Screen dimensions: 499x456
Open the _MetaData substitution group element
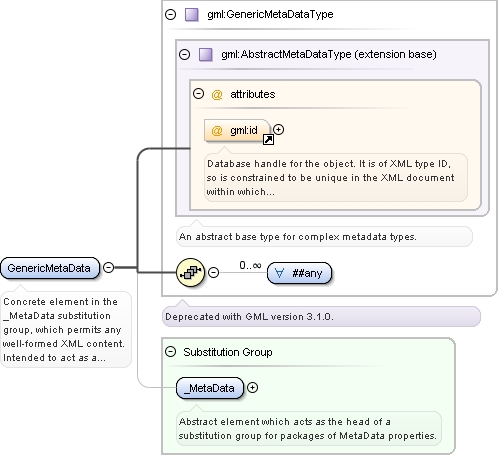[x=210, y=388]
